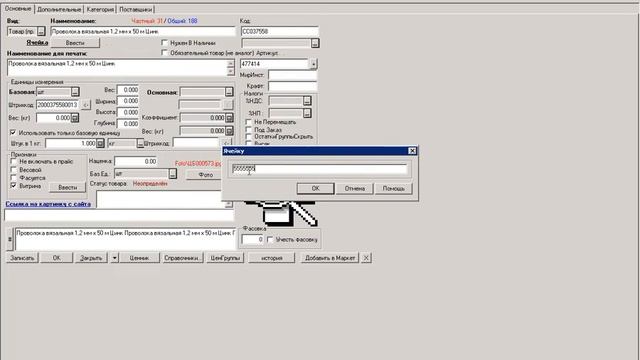Click OK button in bottom button row
This screenshot has width=640, height=360.
click(x=57, y=258)
